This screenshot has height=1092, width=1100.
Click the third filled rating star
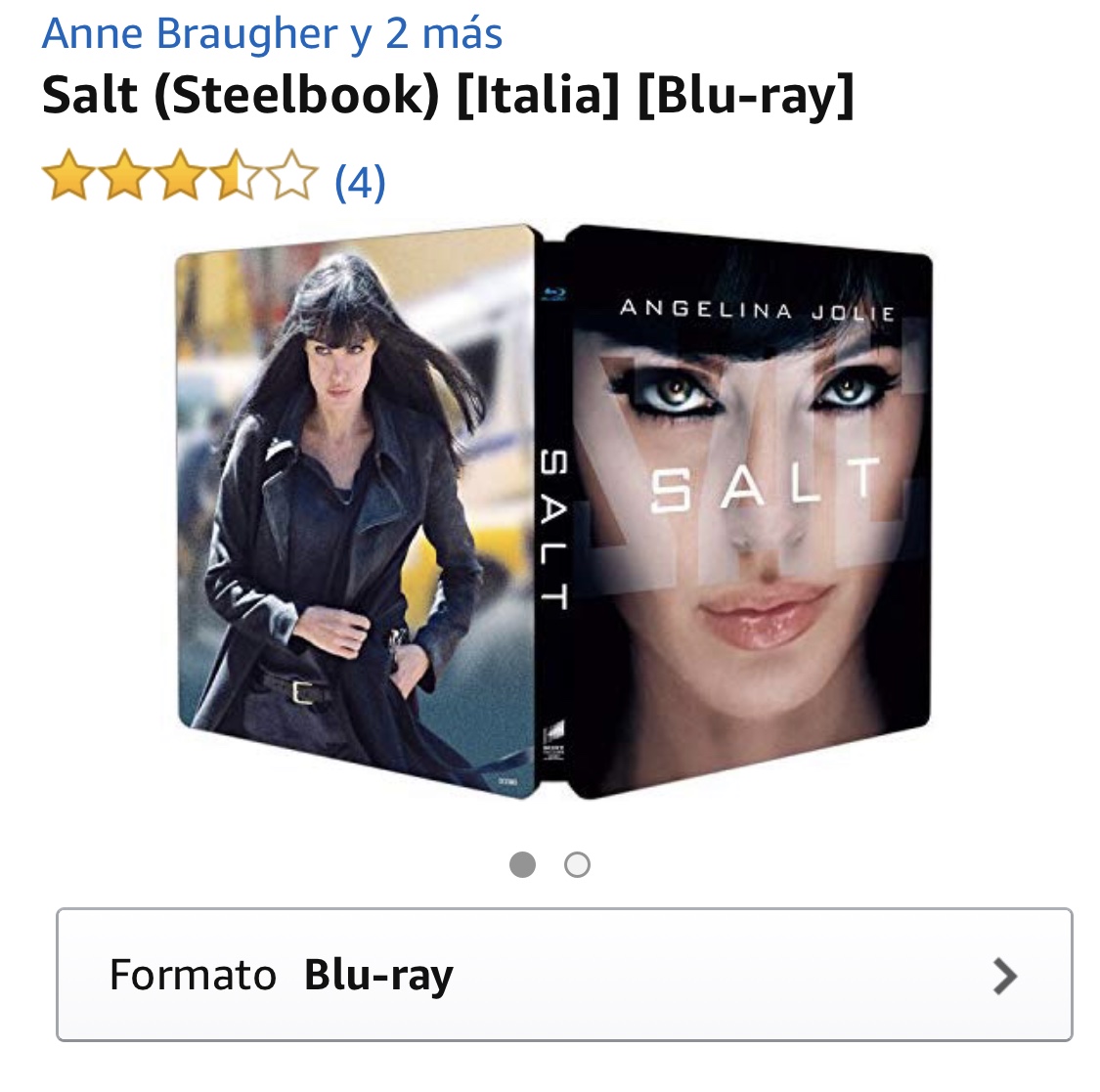(180, 175)
